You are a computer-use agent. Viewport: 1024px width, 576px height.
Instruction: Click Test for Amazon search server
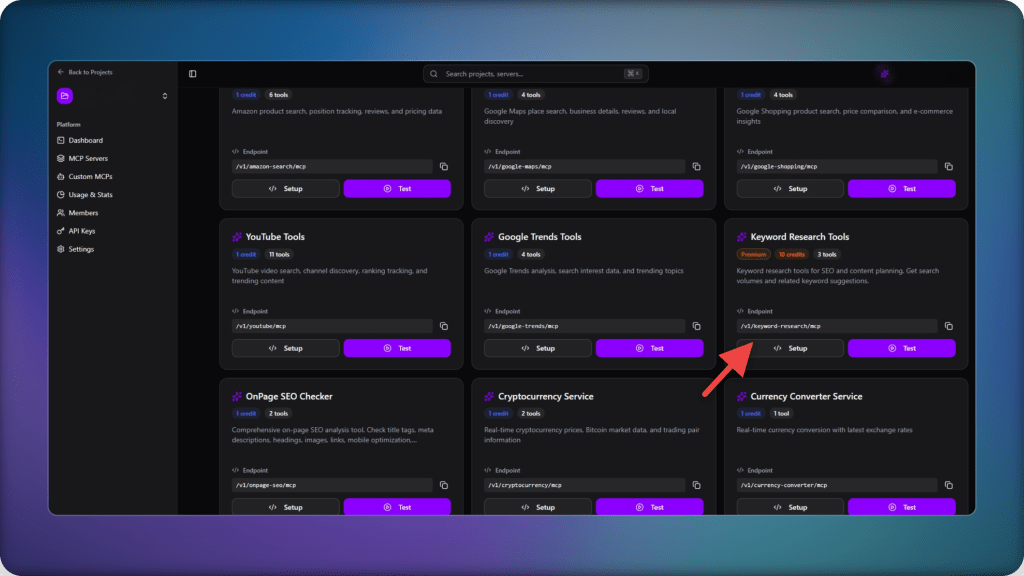pyautogui.click(x=397, y=189)
